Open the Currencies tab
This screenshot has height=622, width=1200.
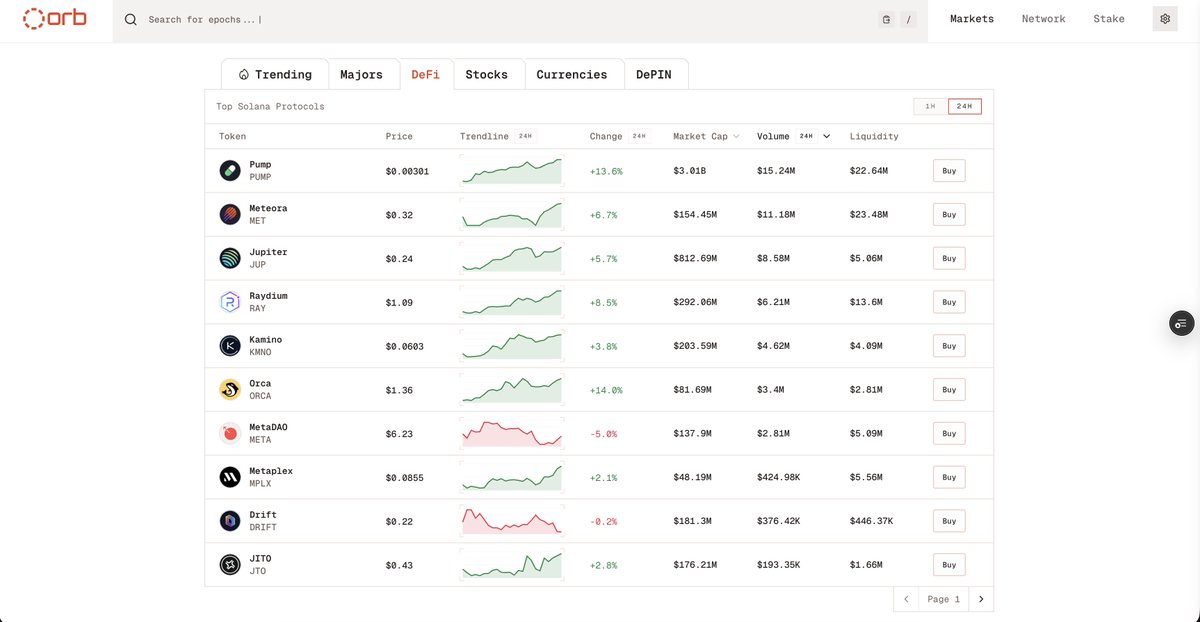coord(572,74)
